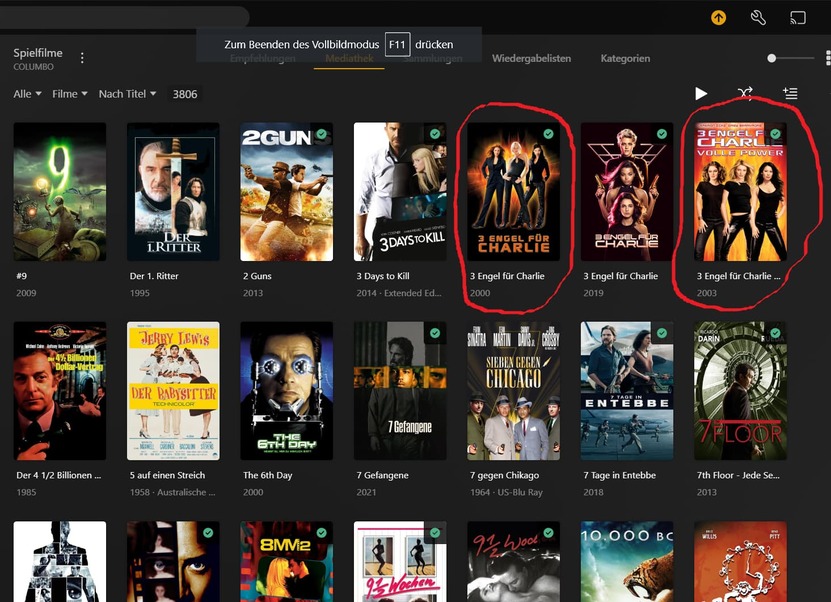Click the orange upload arrow icon
This screenshot has height=602, width=831.
coord(718,17)
